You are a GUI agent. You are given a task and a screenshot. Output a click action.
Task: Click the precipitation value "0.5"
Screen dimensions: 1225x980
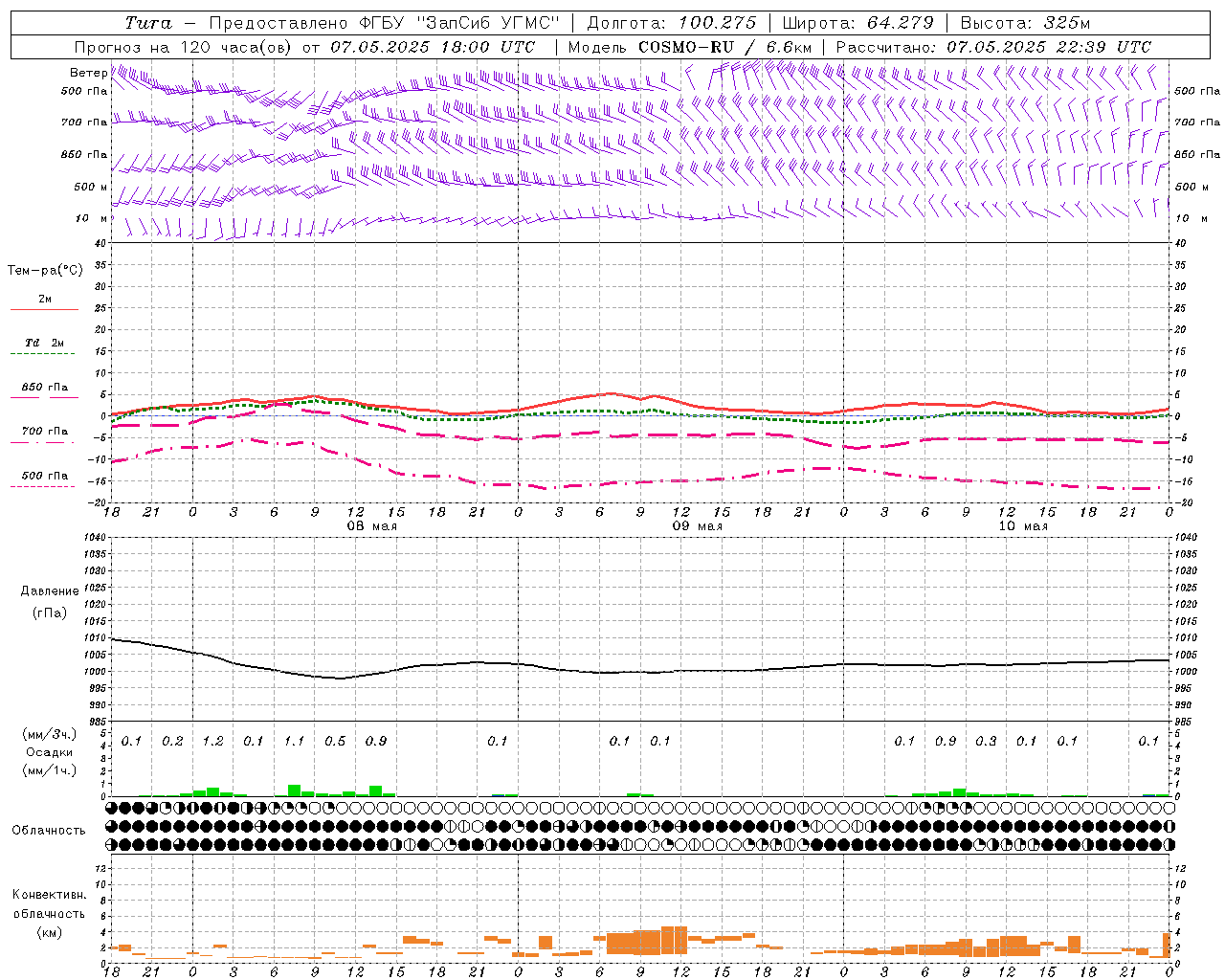coord(335,741)
